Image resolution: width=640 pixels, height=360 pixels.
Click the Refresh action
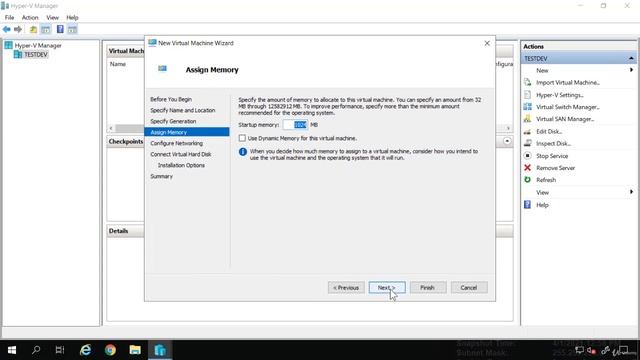(546, 180)
